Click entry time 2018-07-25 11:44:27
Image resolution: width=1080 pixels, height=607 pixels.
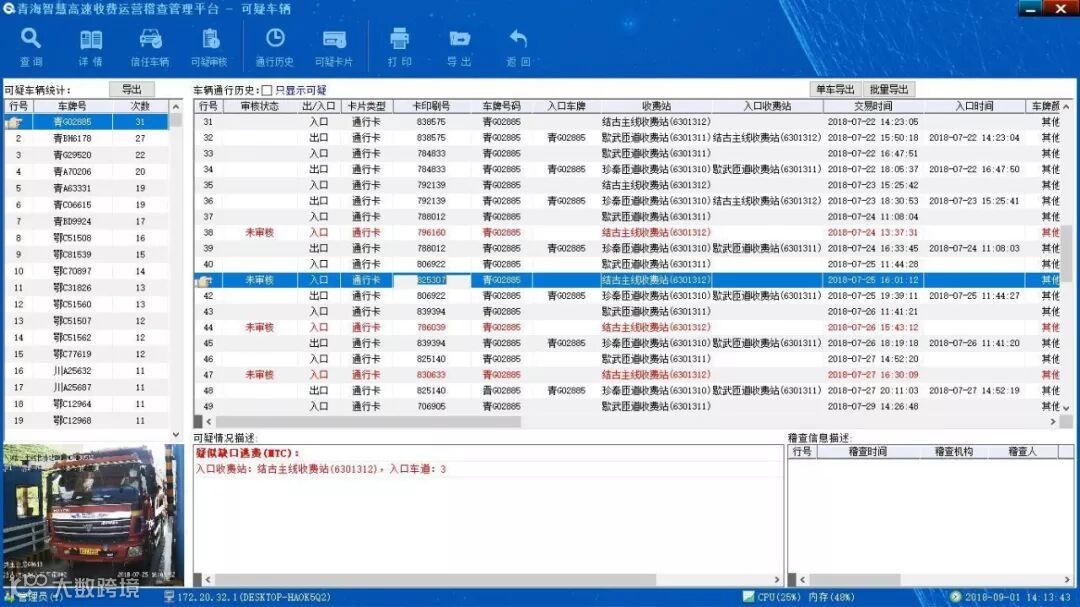[x=974, y=296]
